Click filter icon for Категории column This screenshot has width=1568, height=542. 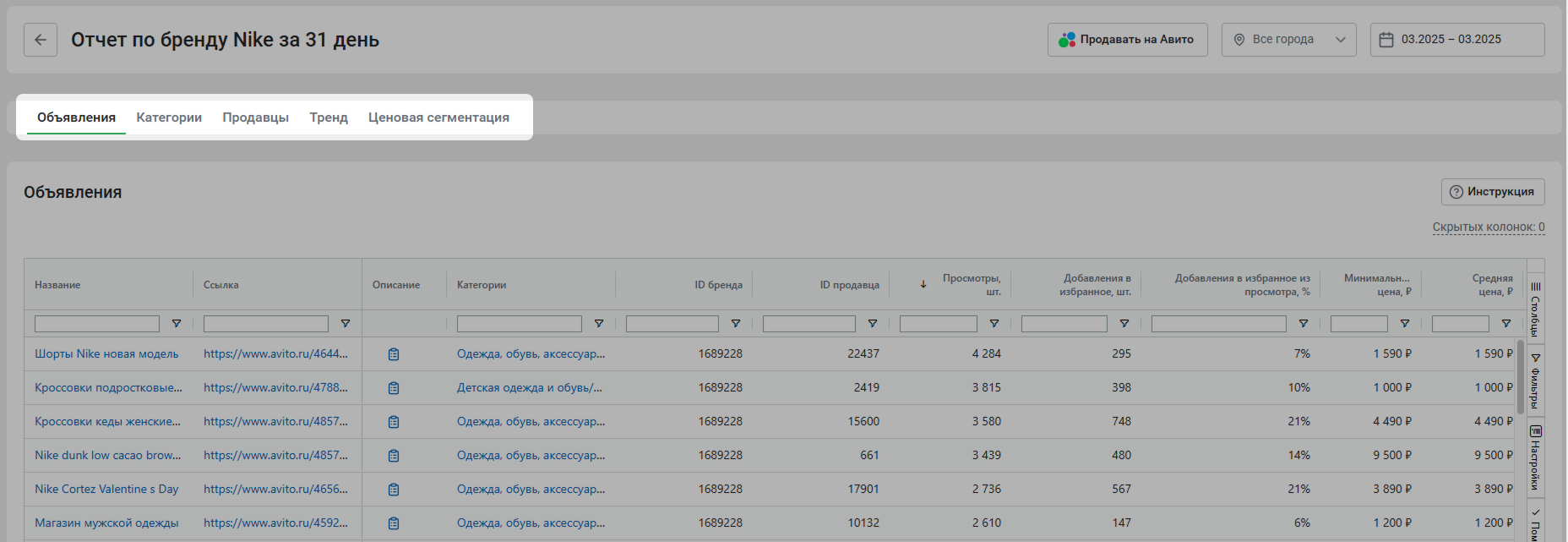click(x=599, y=324)
